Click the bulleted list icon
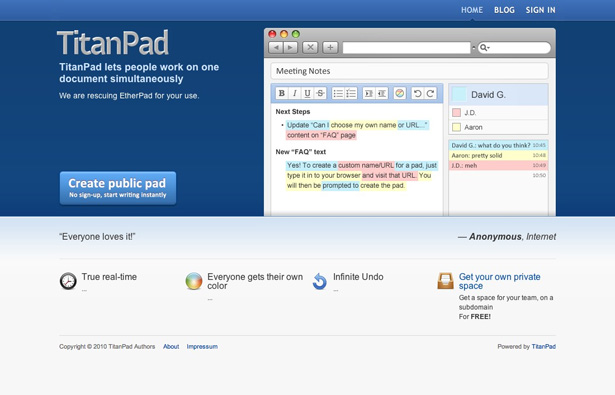The image size is (615, 395). coord(338,93)
